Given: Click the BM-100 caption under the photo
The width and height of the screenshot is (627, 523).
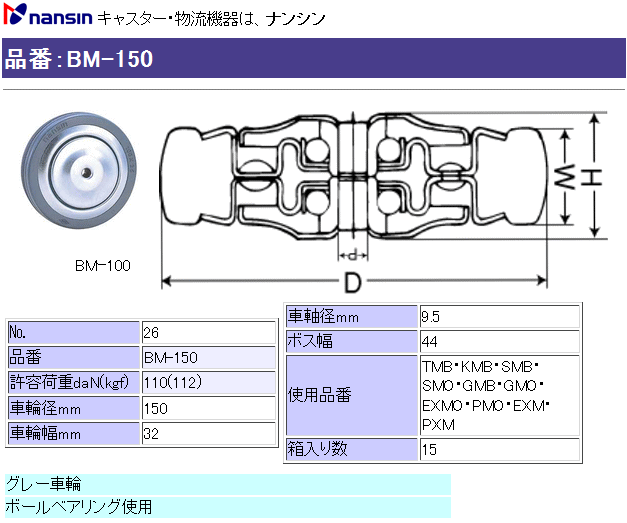Looking at the screenshot, I should click(x=103, y=265).
